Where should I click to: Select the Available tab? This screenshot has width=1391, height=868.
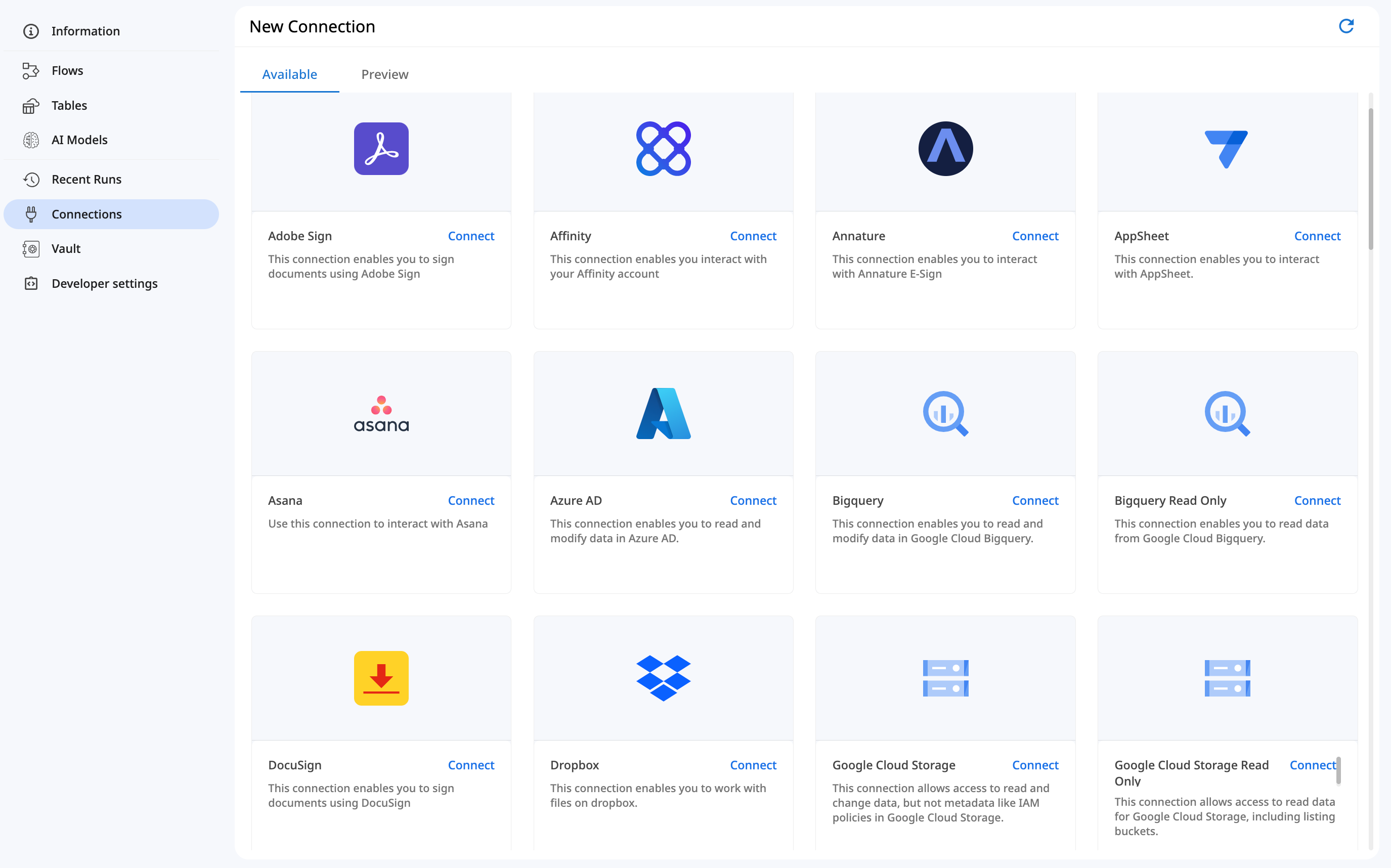pos(289,74)
